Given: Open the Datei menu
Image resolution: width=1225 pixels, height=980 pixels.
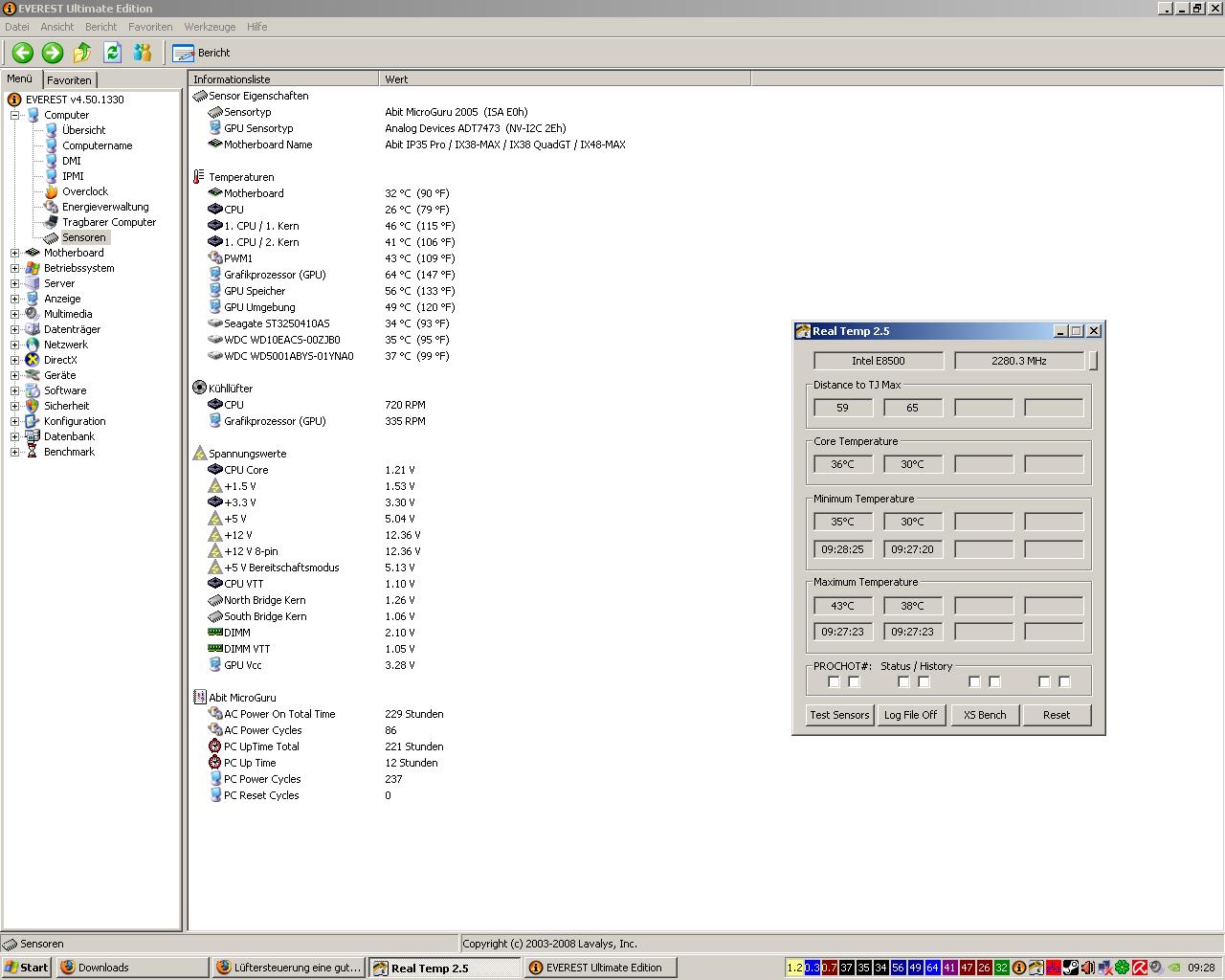Looking at the screenshot, I should [x=17, y=27].
